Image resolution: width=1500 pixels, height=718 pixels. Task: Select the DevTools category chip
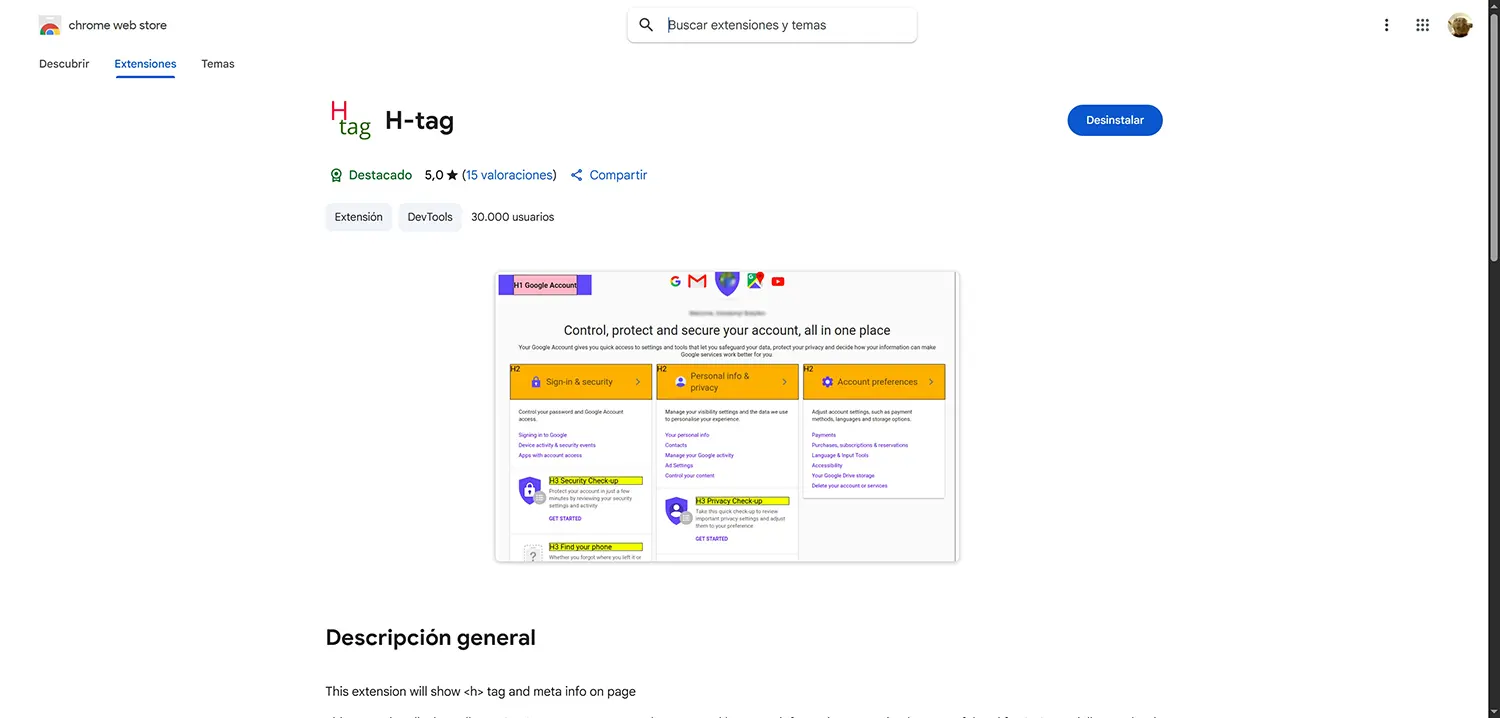pyautogui.click(x=429, y=216)
